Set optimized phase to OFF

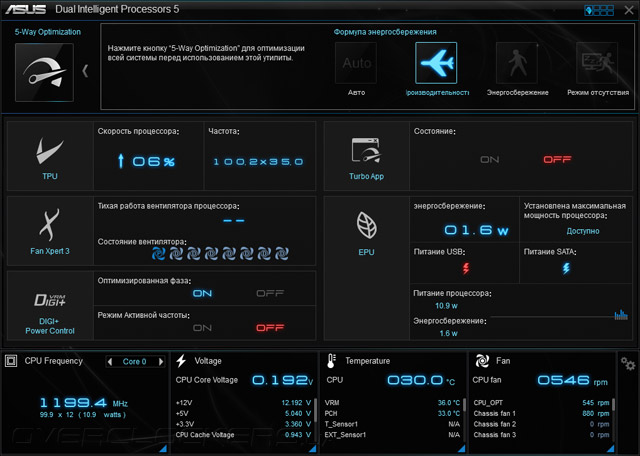tap(270, 294)
